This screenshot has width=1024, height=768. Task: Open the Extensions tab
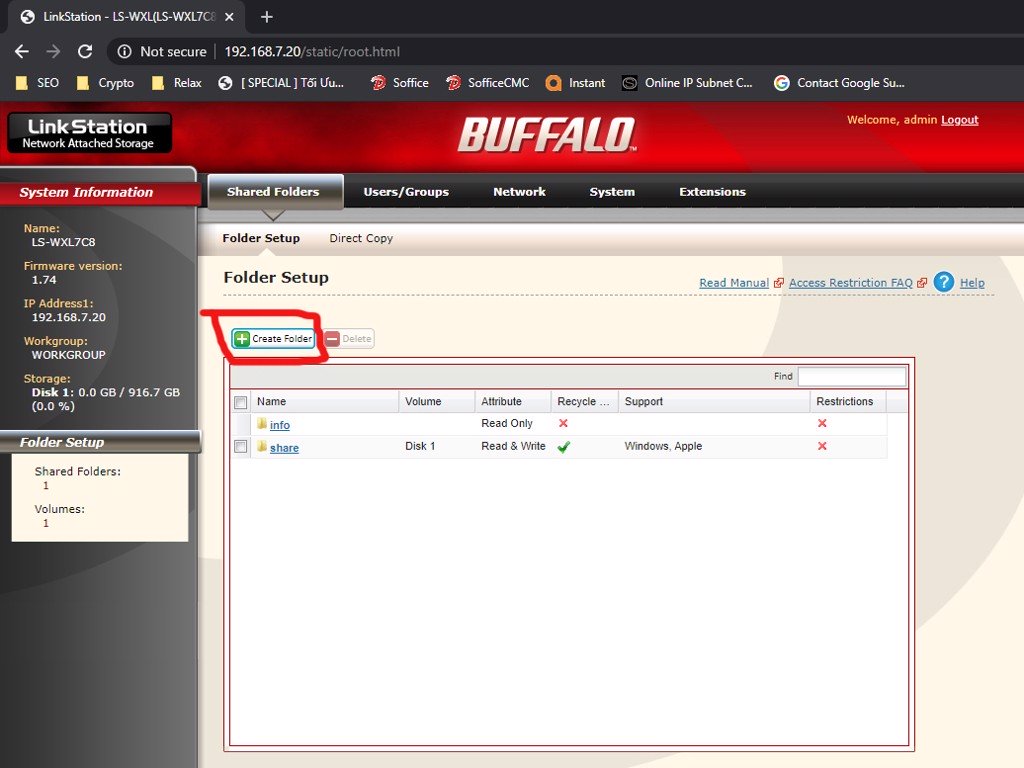[712, 192]
